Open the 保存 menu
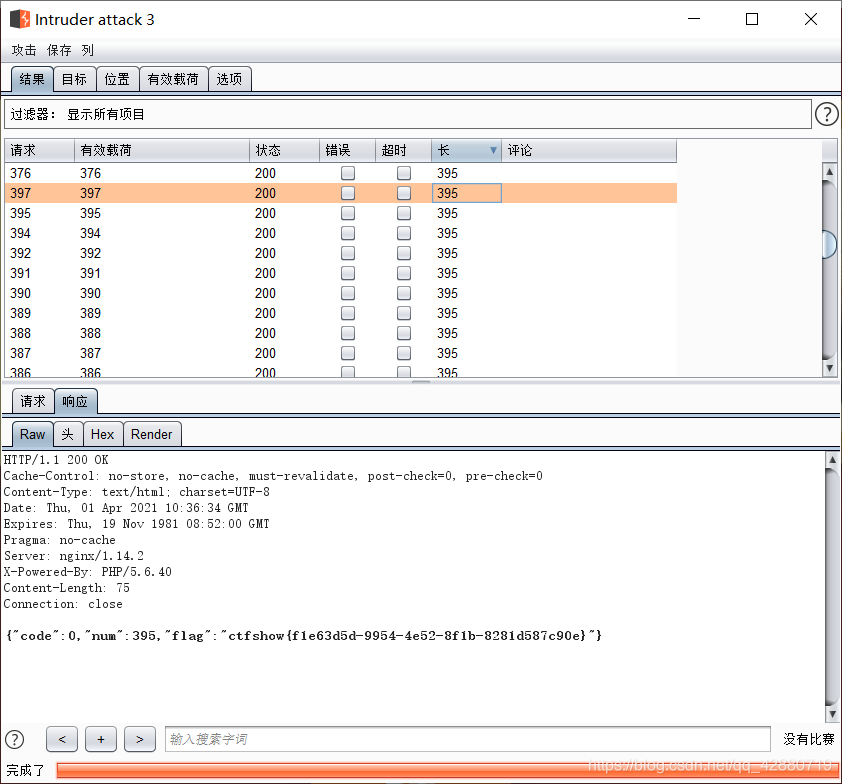 pos(59,50)
